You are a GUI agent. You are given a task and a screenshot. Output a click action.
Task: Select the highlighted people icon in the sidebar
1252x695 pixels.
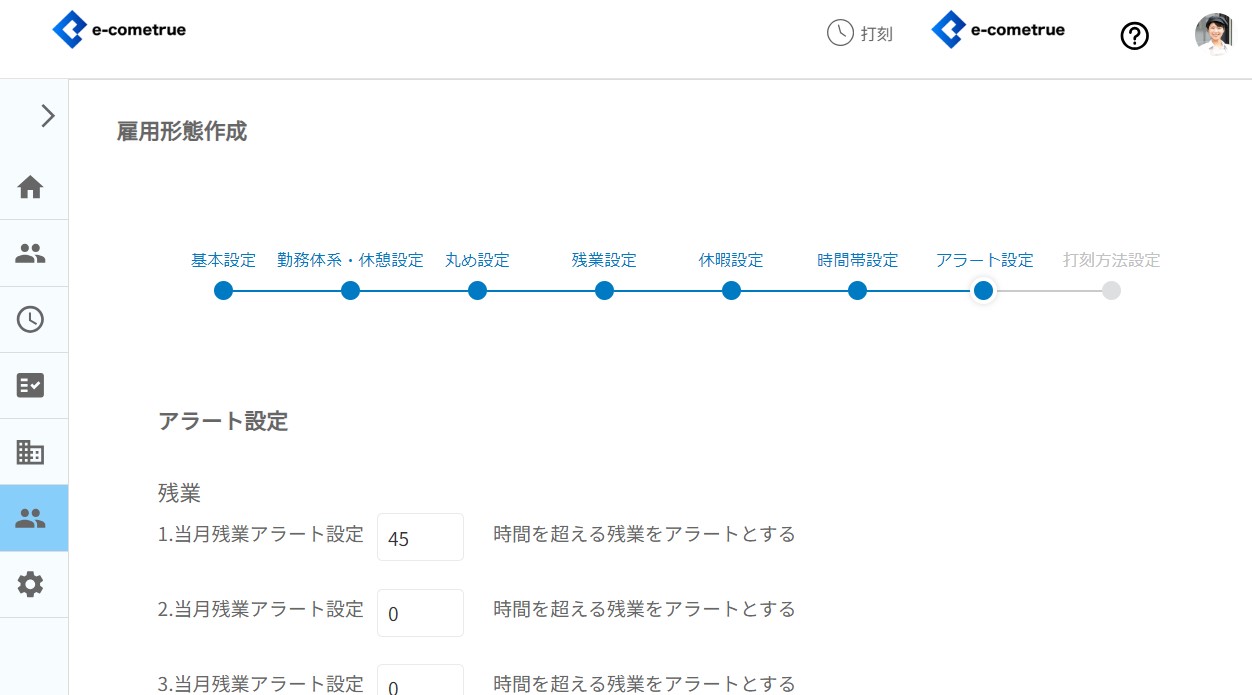click(x=31, y=518)
